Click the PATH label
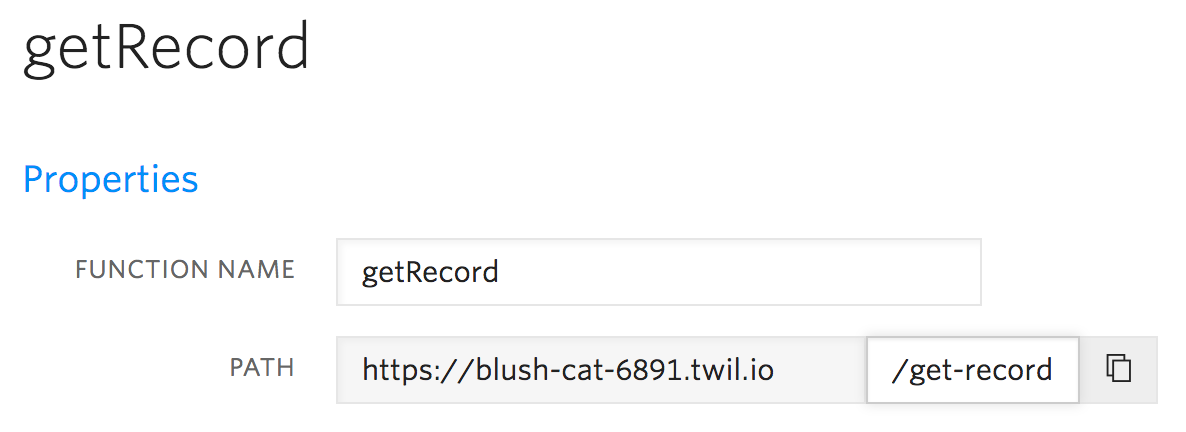 coord(262,368)
